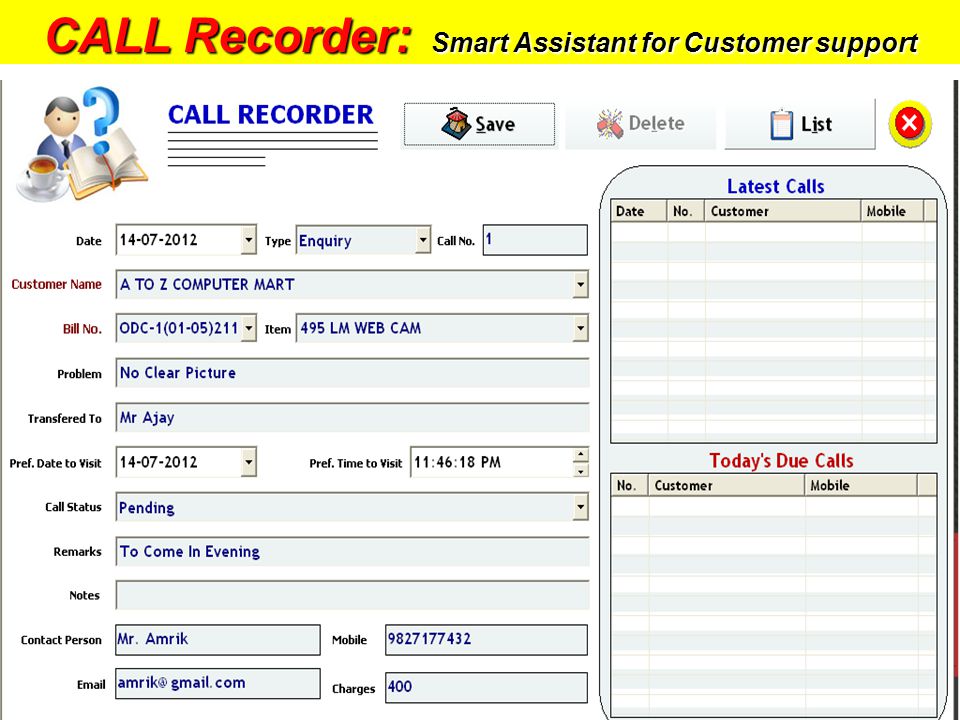This screenshot has width=960, height=720.
Task: Click the Delete button
Action: (x=640, y=125)
